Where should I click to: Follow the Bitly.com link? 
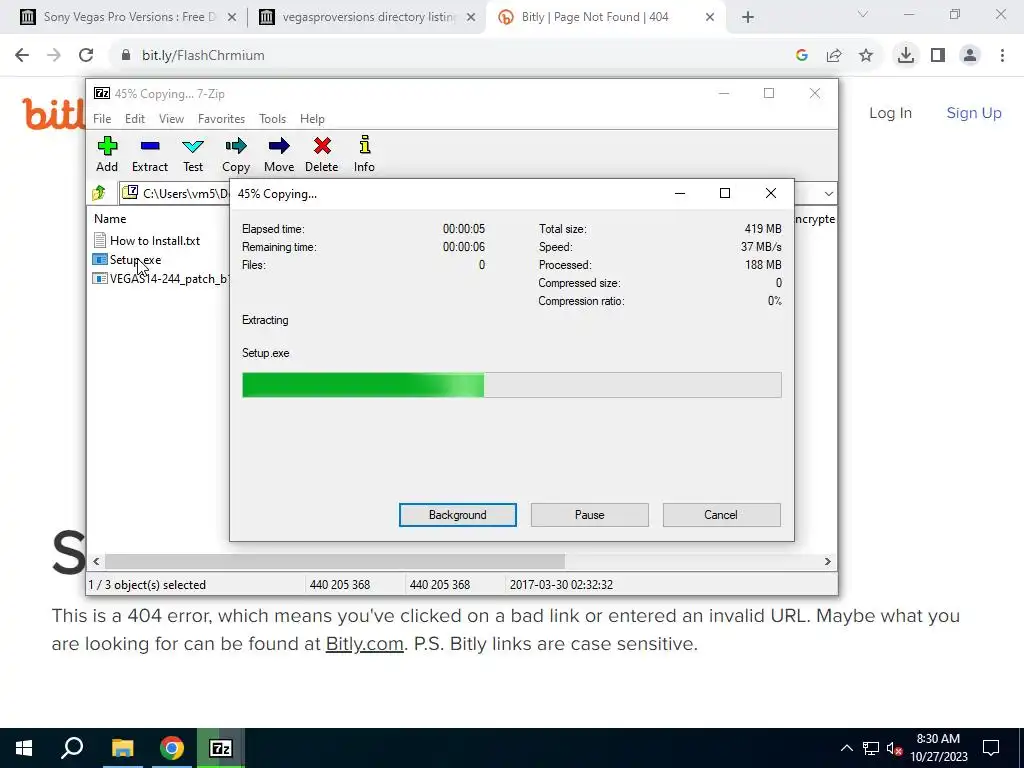click(x=364, y=644)
